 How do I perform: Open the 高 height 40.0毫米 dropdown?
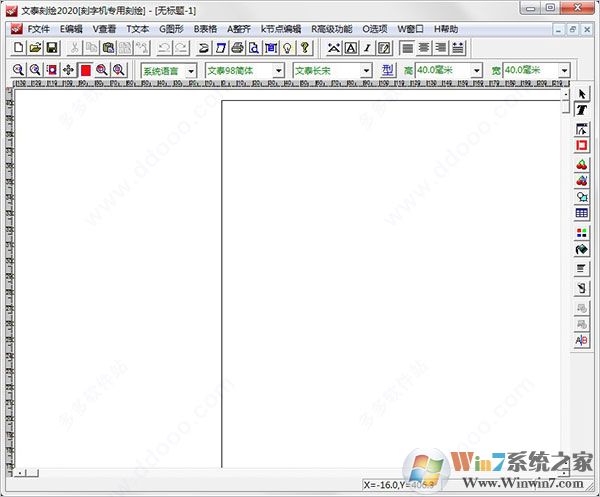(476, 70)
